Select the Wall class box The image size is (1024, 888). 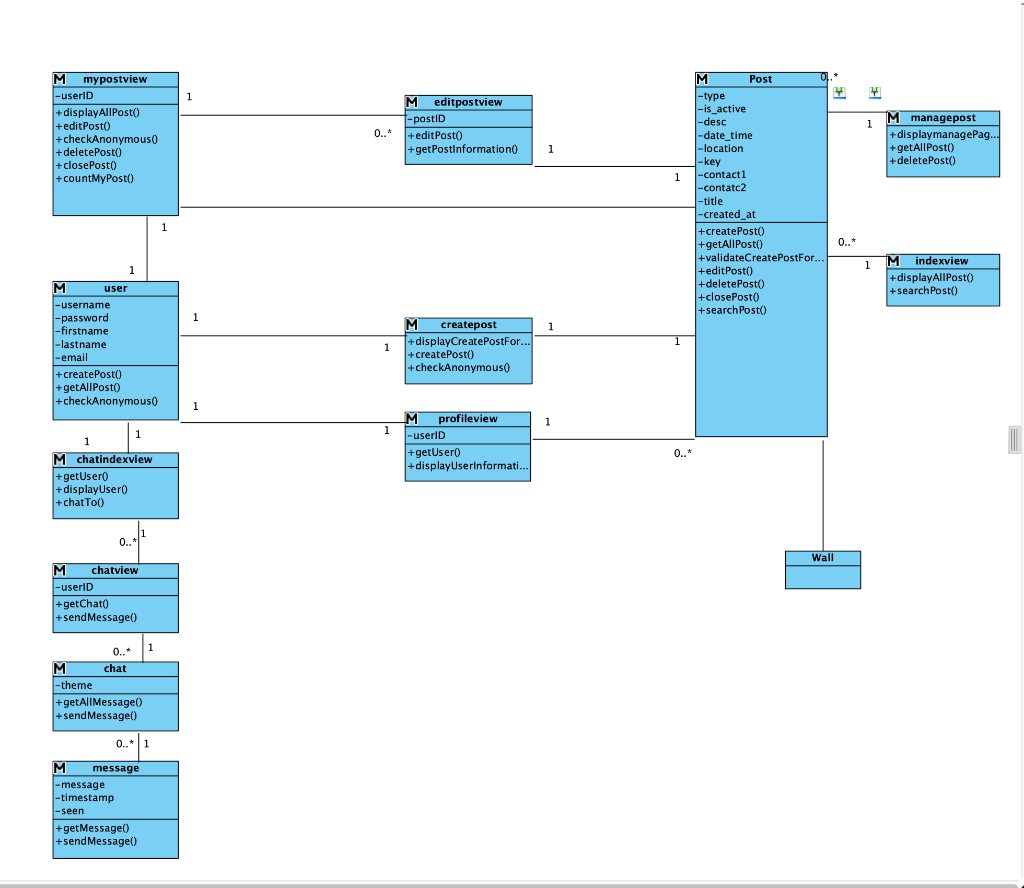tap(822, 569)
